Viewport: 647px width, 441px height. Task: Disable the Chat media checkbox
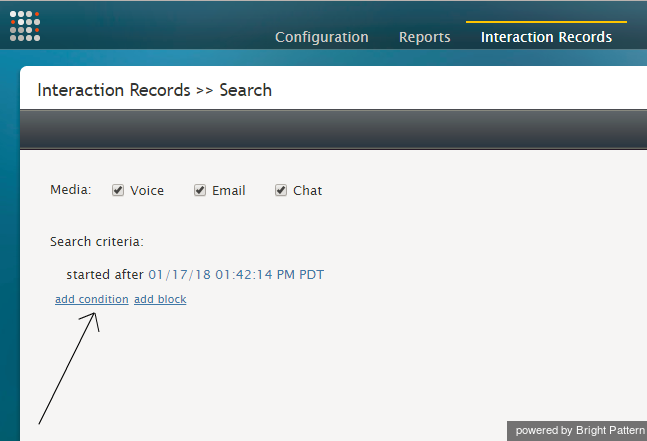click(281, 190)
